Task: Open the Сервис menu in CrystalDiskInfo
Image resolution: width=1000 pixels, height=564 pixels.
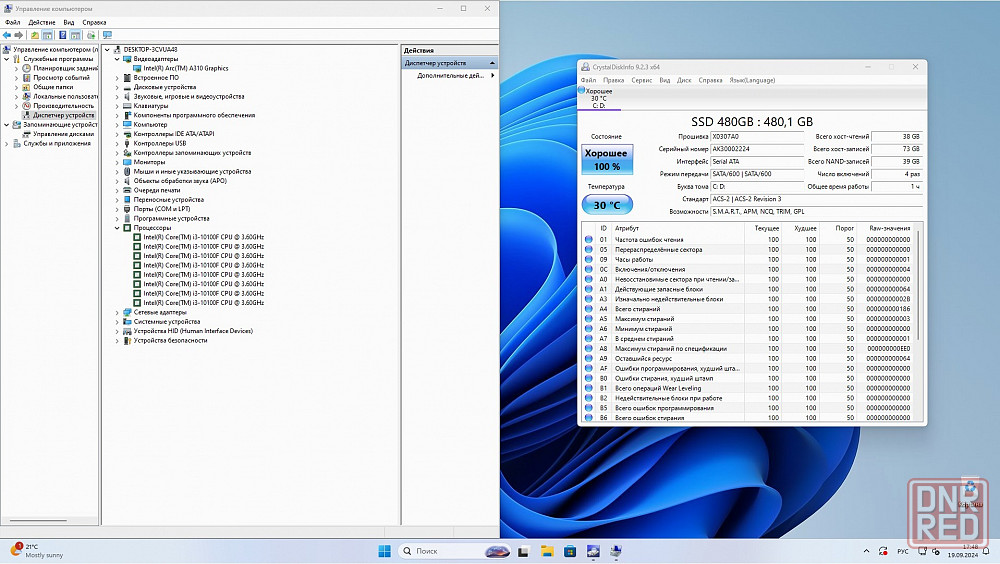Action: coord(641,80)
